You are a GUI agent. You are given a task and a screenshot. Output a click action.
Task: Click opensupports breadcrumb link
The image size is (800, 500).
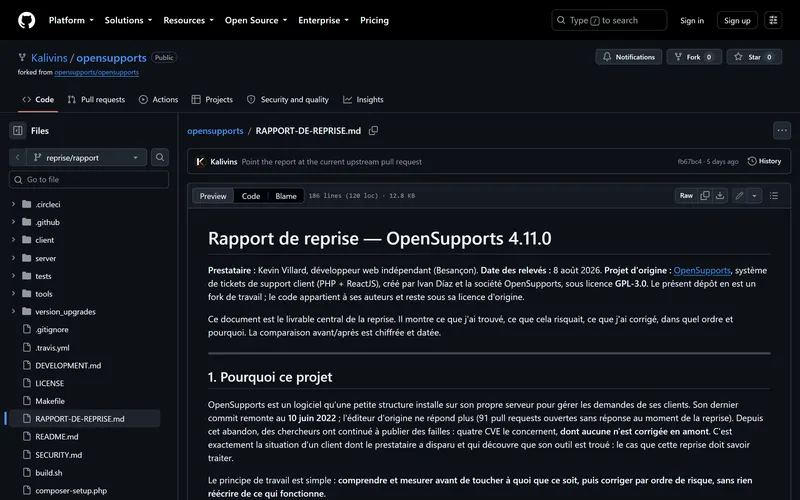click(x=215, y=131)
